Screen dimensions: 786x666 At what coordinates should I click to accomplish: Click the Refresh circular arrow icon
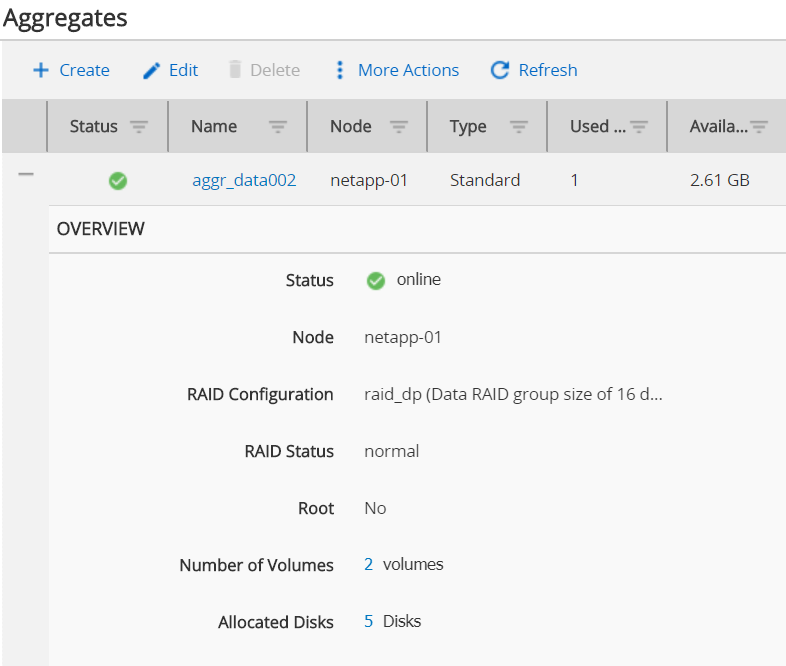pos(500,70)
